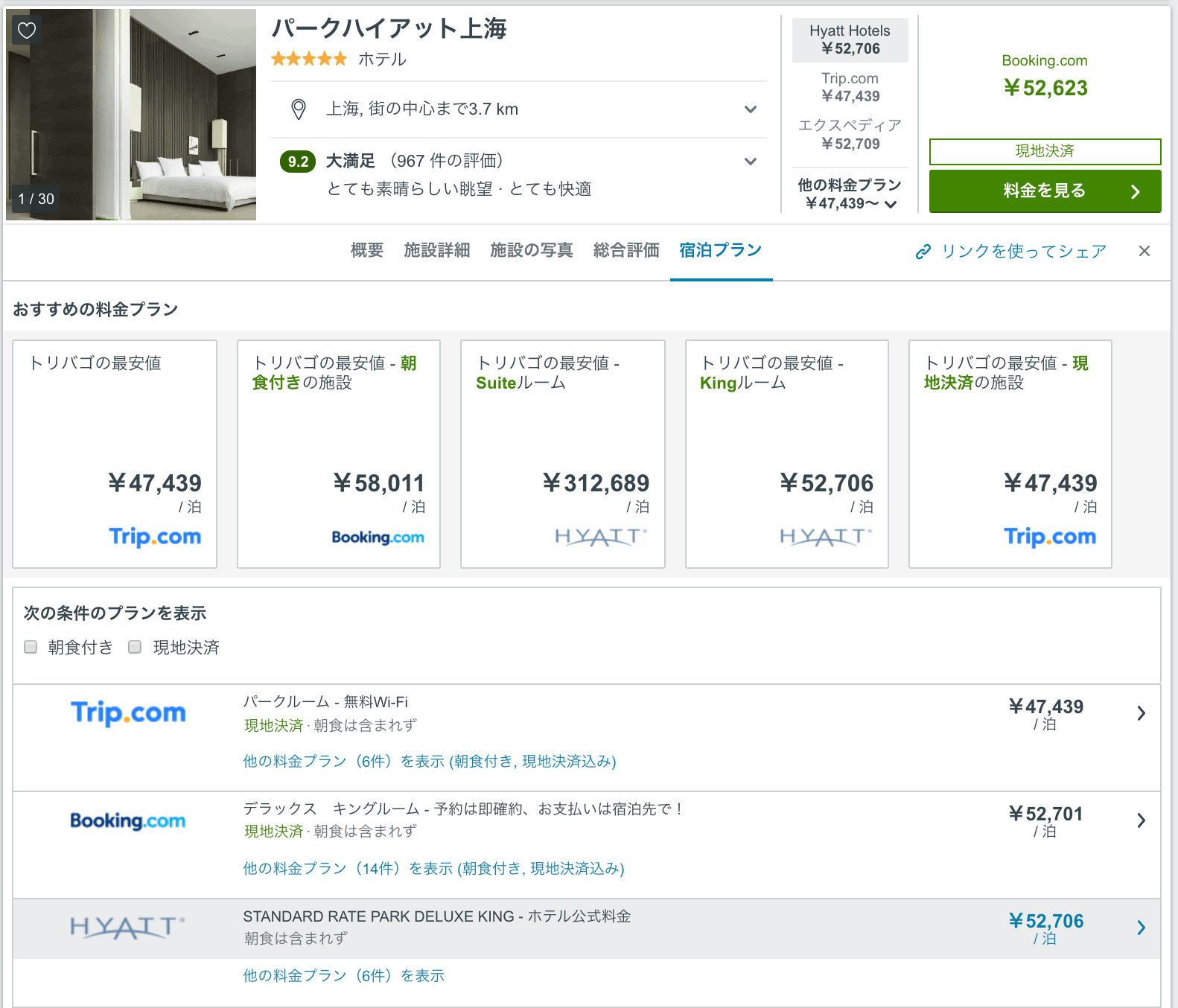Open the 総合評価 tab
The width and height of the screenshot is (1178, 1008).
point(626,250)
